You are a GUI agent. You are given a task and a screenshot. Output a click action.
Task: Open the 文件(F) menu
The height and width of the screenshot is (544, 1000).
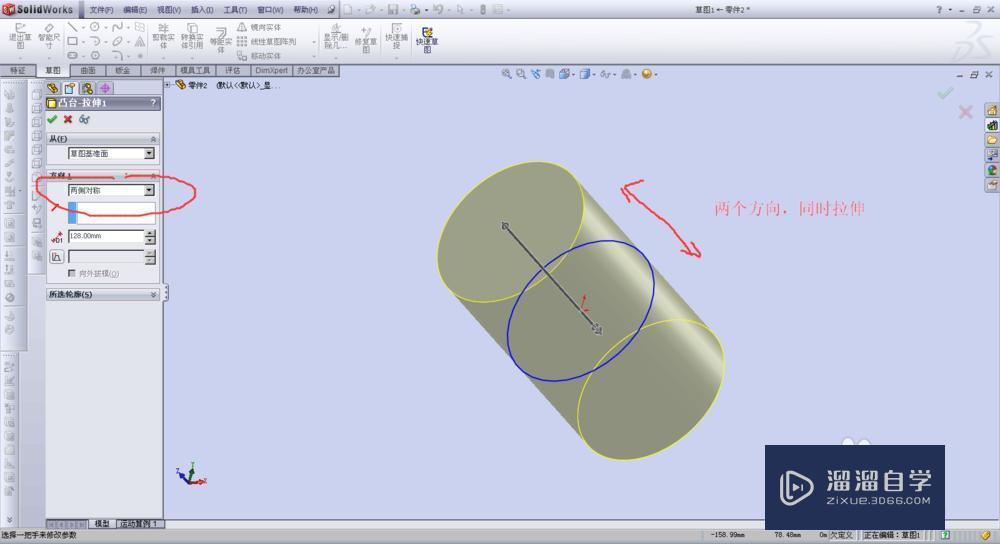101,10
